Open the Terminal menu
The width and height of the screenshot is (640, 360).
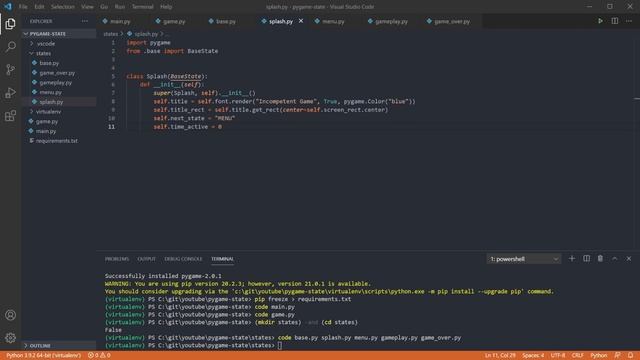[142, 7]
